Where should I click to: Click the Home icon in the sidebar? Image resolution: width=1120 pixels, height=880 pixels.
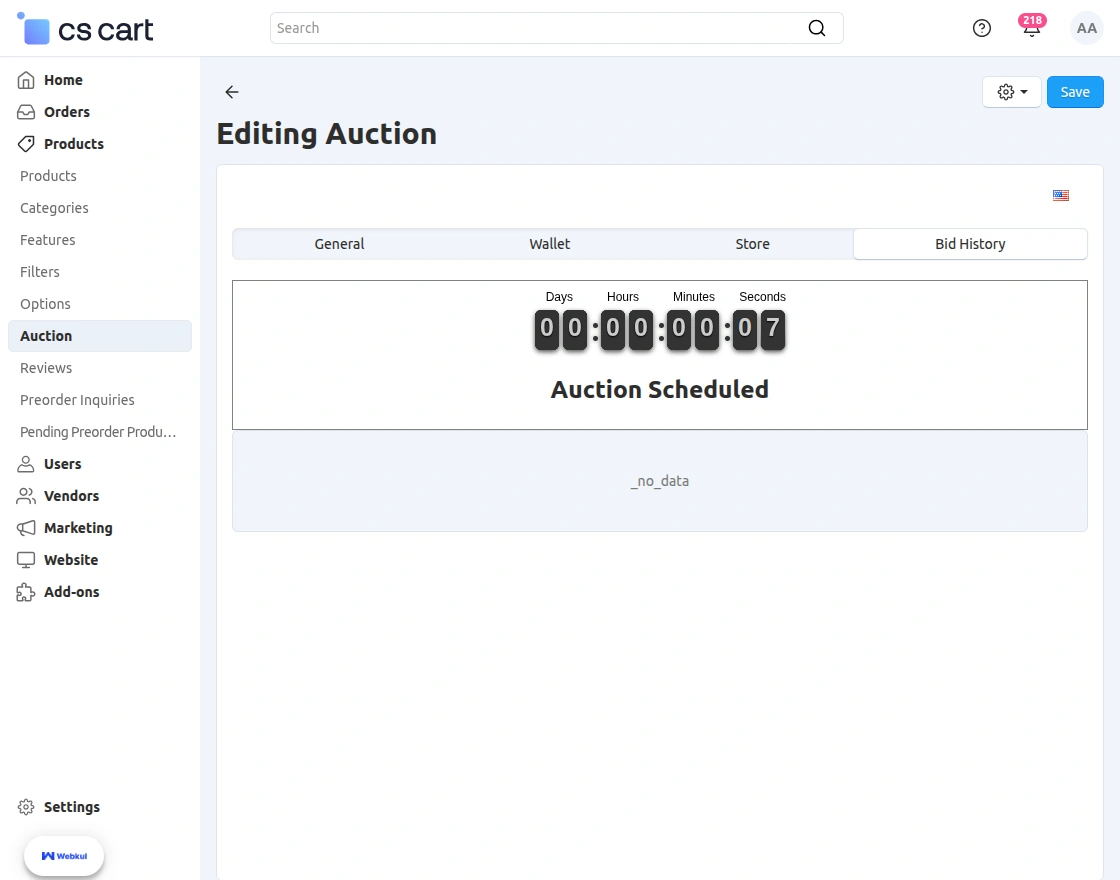click(x=25, y=80)
